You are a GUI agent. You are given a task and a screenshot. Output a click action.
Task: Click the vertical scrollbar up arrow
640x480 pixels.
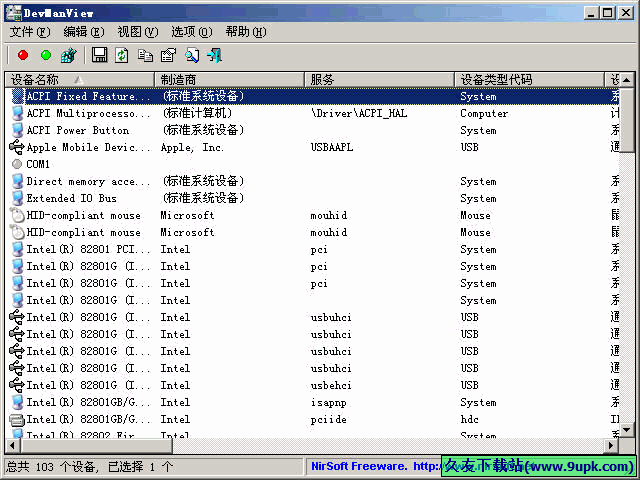coord(627,80)
